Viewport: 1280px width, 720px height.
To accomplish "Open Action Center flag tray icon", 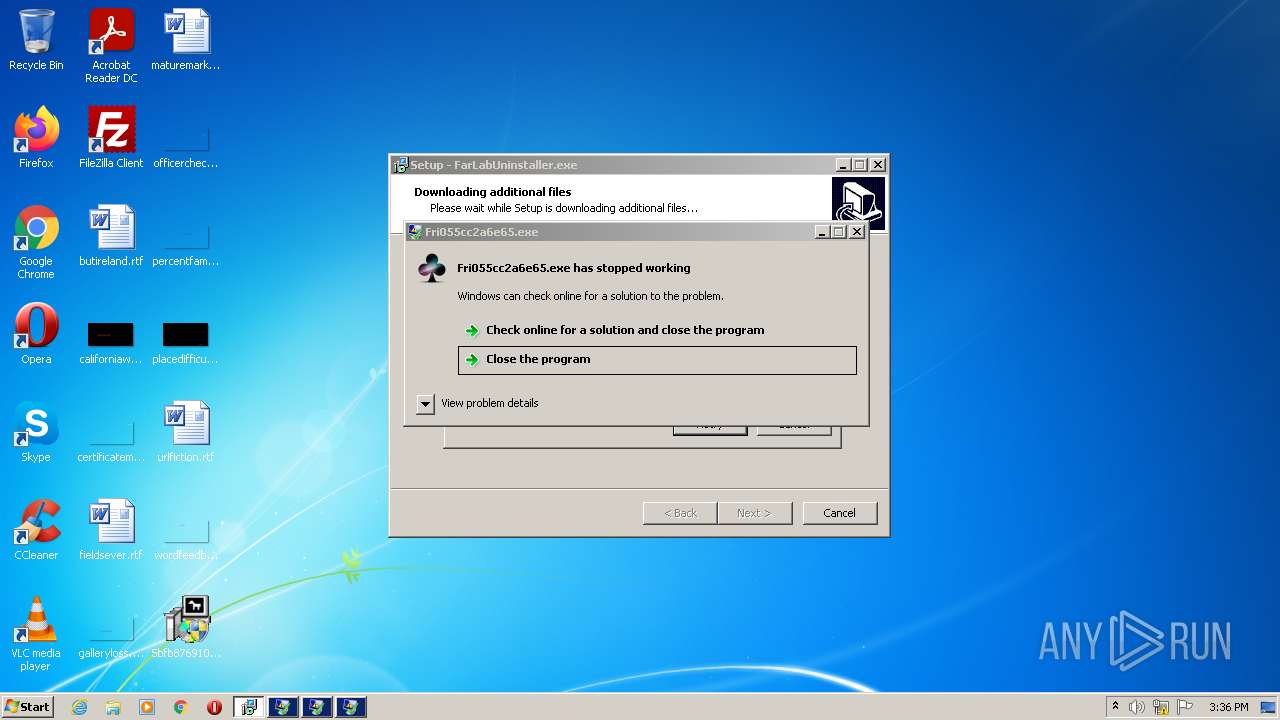I will (1185, 707).
